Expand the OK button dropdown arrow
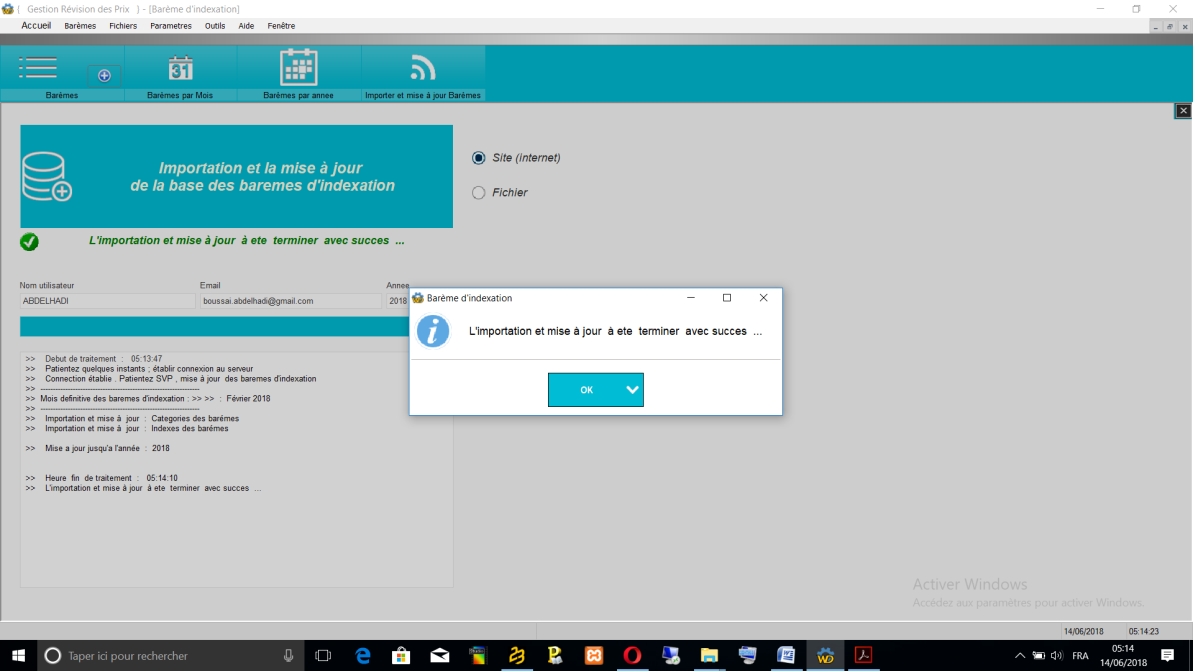 click(x=632, y=390)
